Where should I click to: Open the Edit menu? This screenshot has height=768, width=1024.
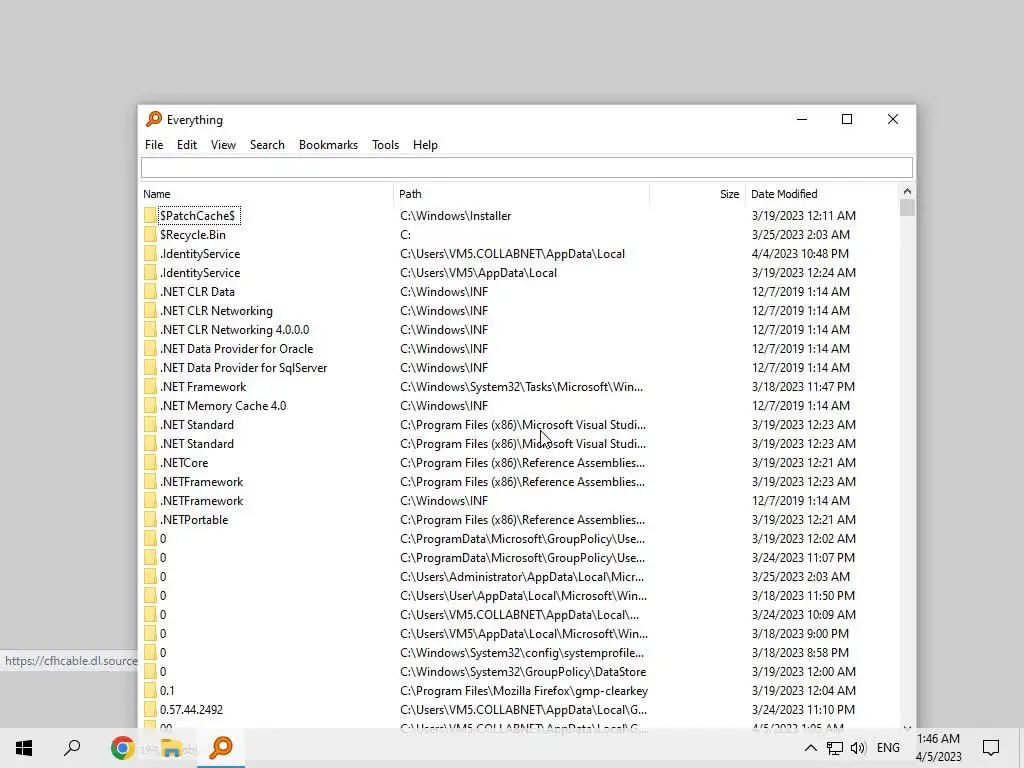[x=187, y=145]
